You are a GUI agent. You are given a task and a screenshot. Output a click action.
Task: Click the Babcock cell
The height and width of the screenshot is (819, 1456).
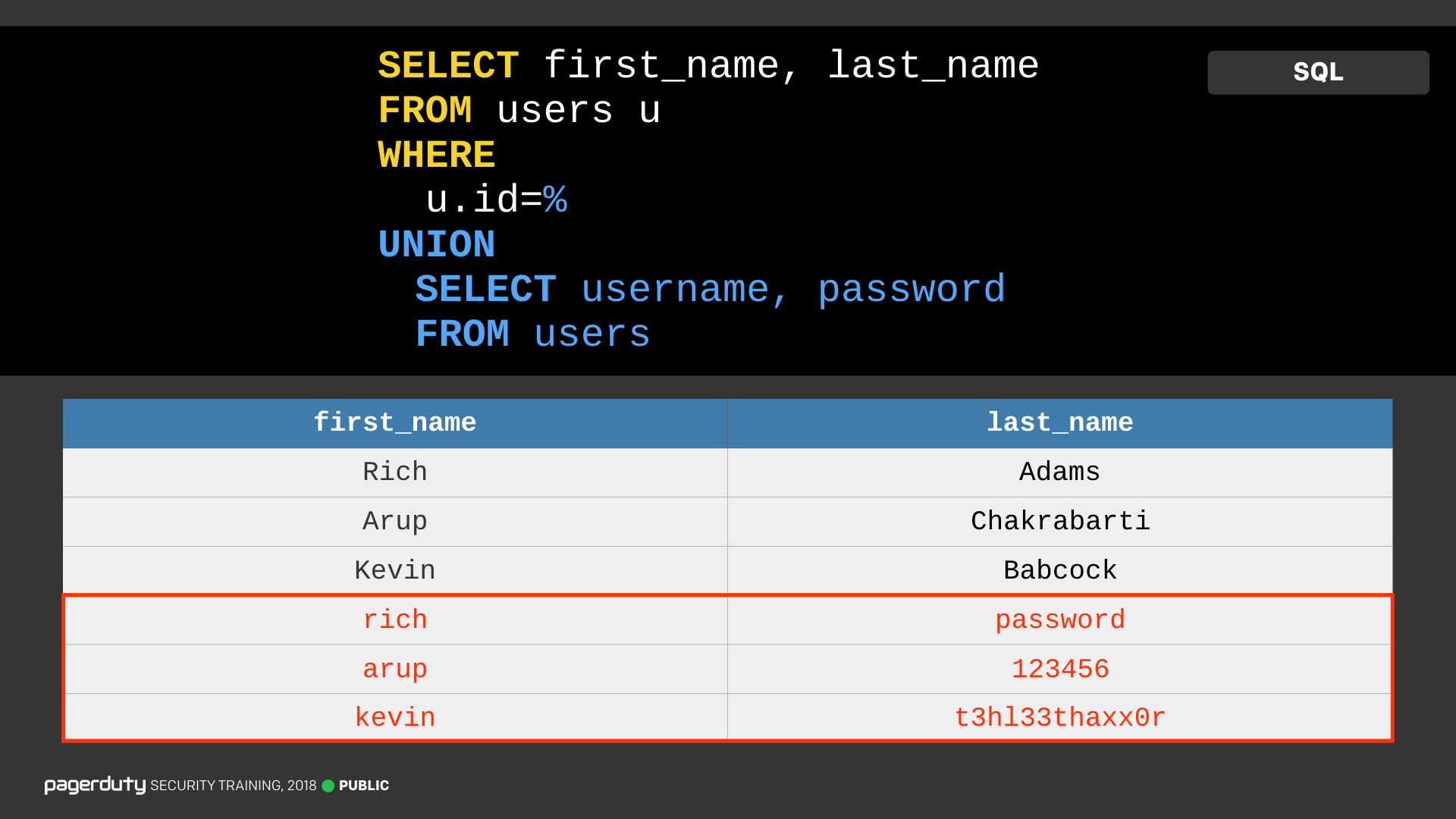1060,570
